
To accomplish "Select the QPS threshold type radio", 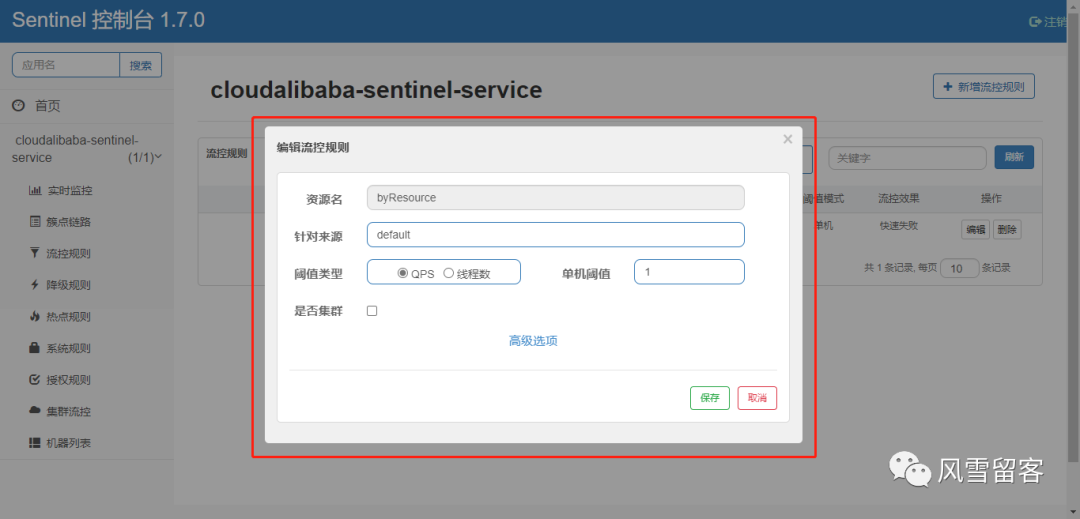I will (x=403, y=273).
